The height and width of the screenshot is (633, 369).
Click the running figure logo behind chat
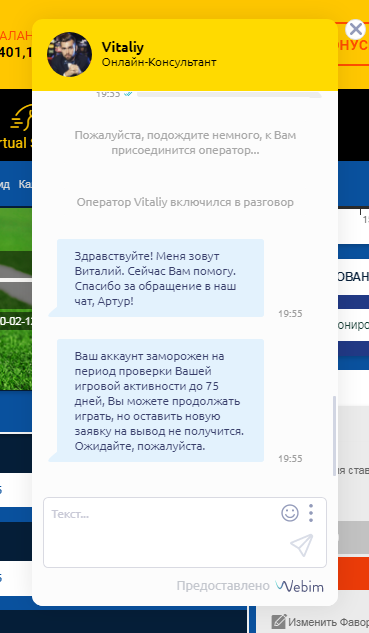point(21,118)
